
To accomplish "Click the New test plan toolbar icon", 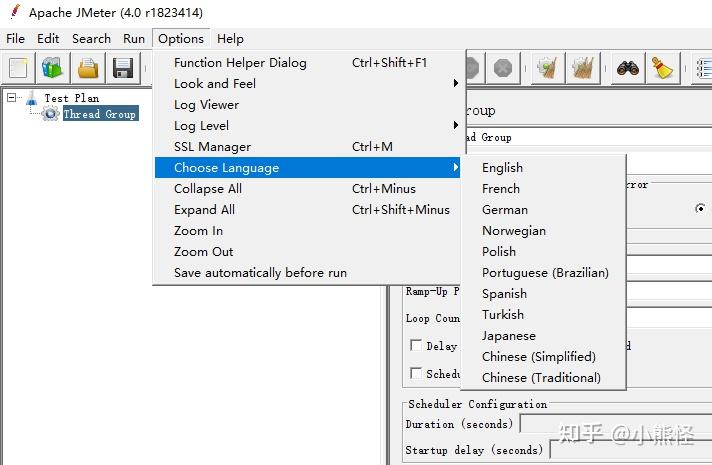I will tap(18, 68).
